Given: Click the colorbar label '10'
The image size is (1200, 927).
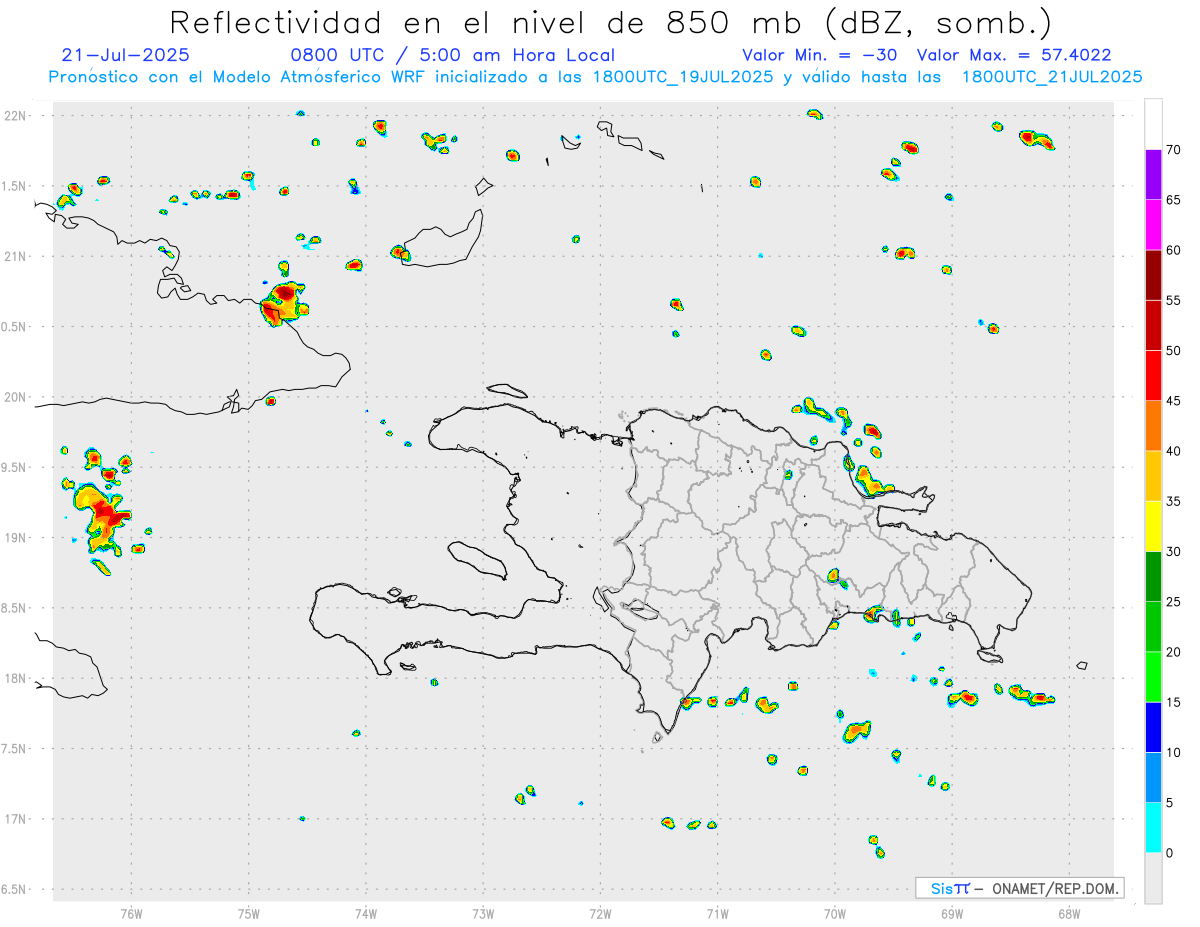Looking at the screenshot, I should pos(1173,752).
